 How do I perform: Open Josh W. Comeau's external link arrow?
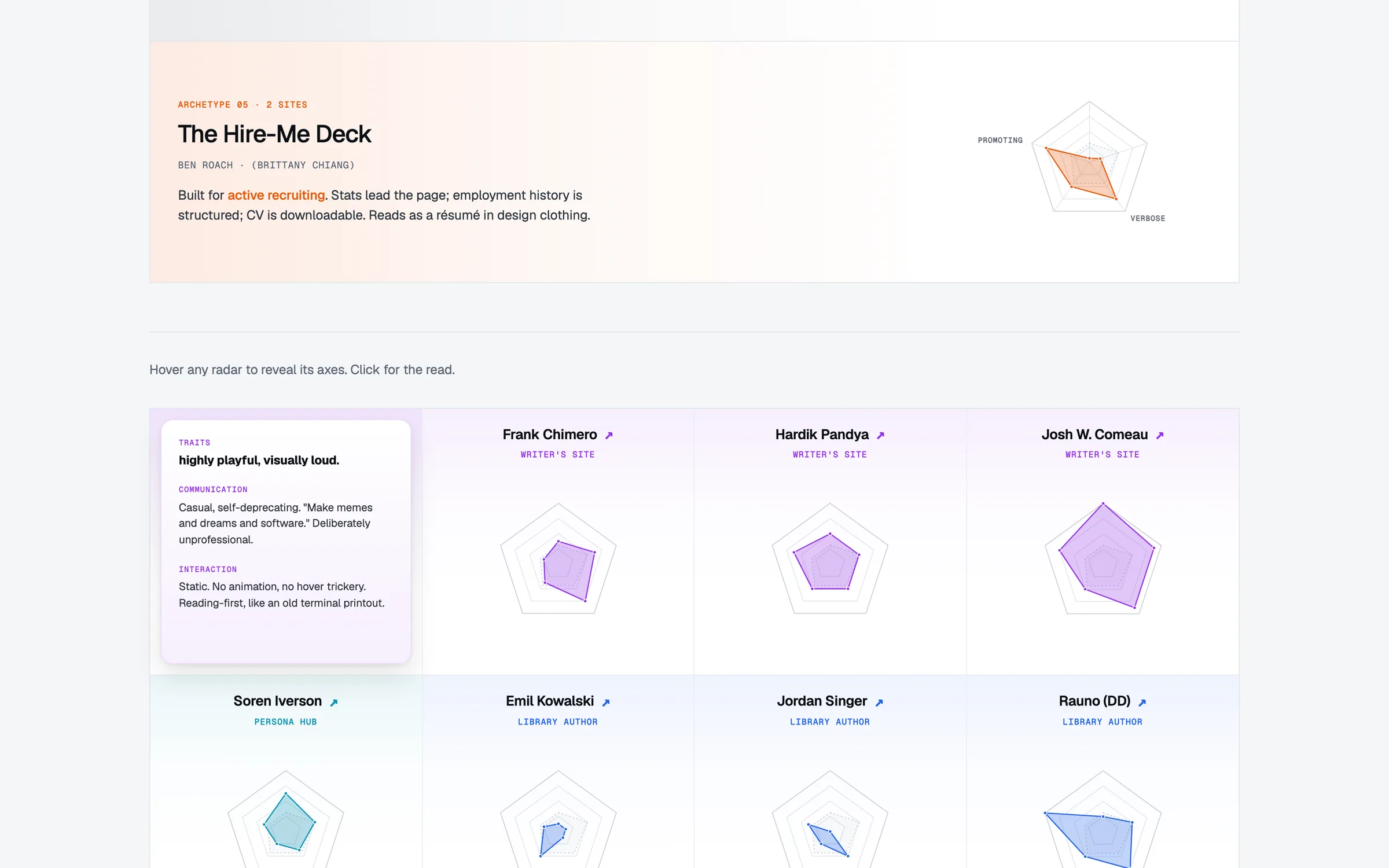coord(1160,435)
